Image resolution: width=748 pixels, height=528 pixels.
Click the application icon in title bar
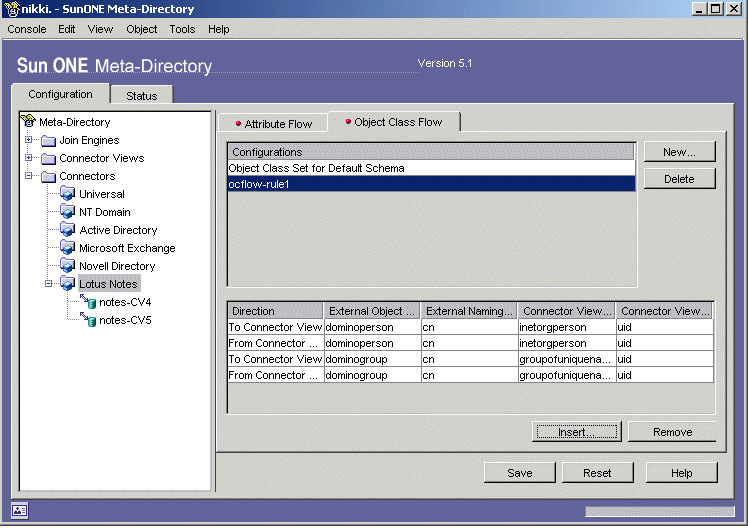point(11,9)
